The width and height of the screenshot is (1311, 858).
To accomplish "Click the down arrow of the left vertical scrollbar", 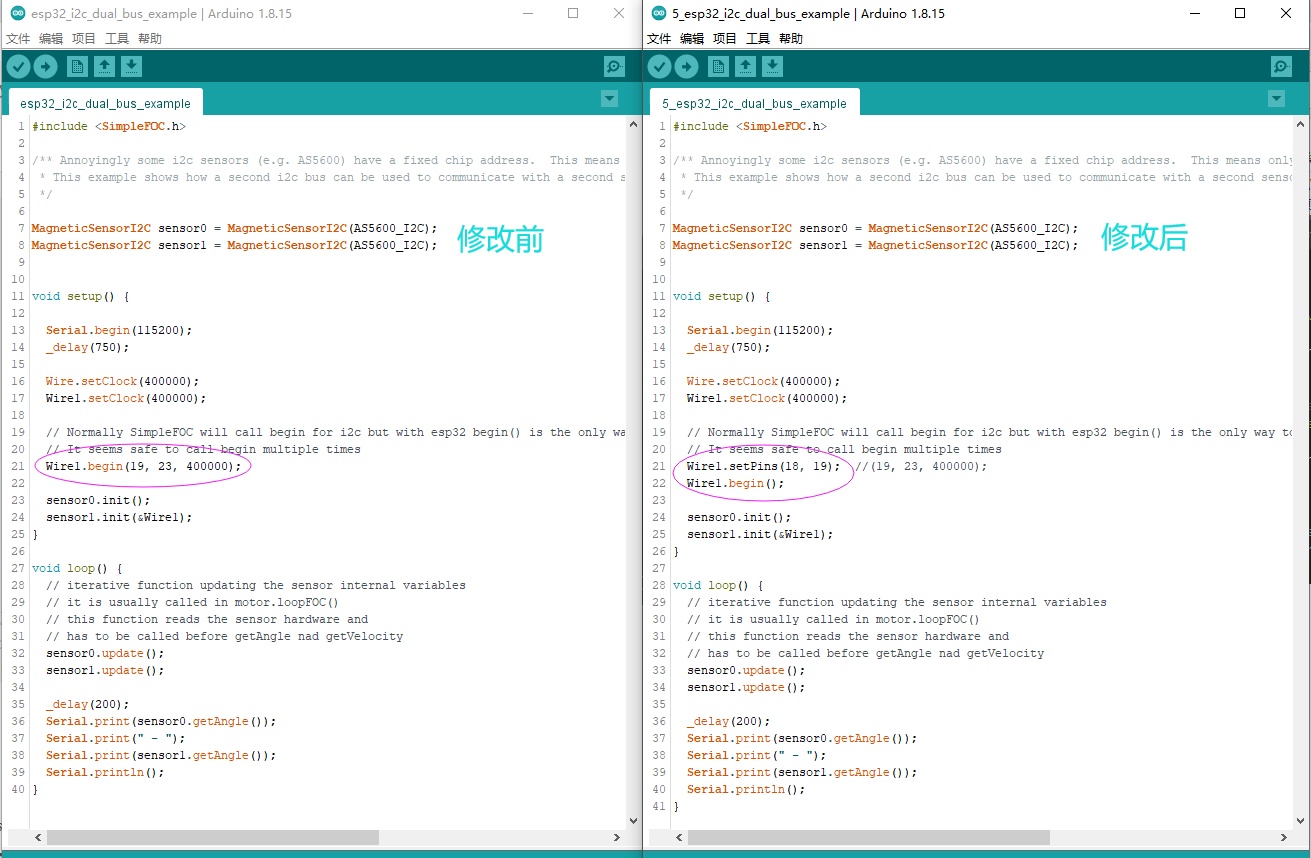I will (633, 819).
